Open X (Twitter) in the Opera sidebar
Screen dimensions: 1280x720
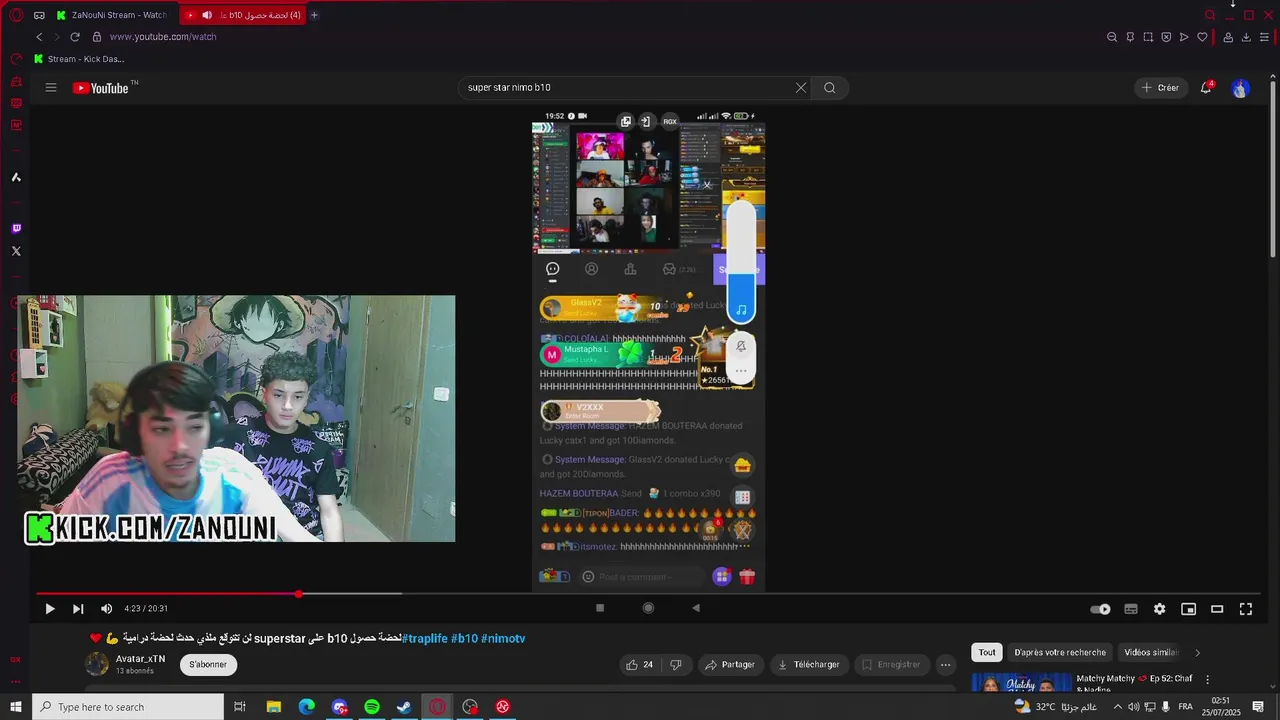[16, 251]
